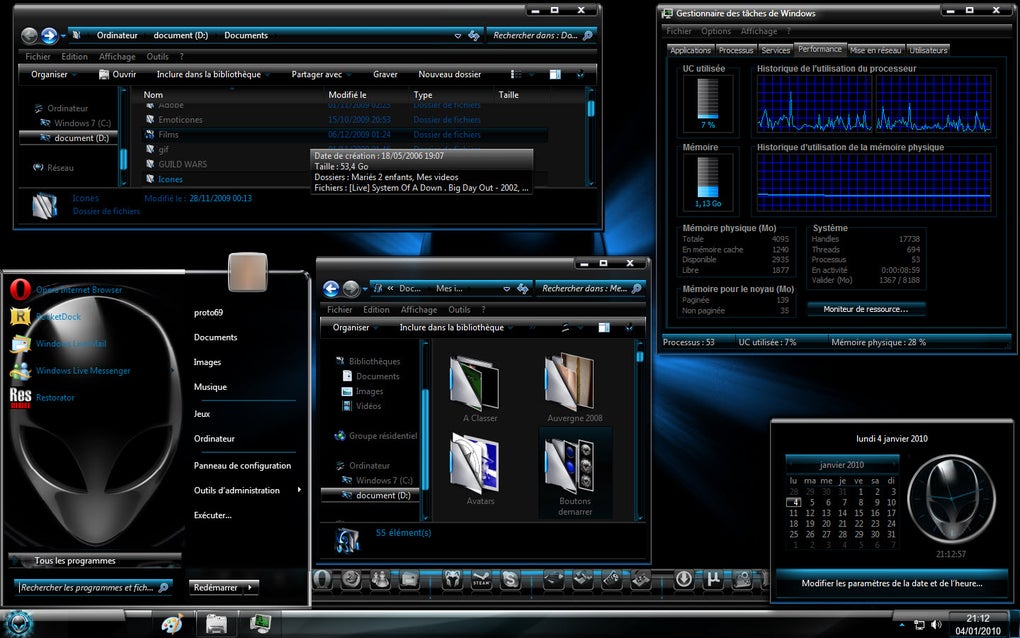Refresh the Mes images window address bar
1020x638 pixels.
click(522, 289)
